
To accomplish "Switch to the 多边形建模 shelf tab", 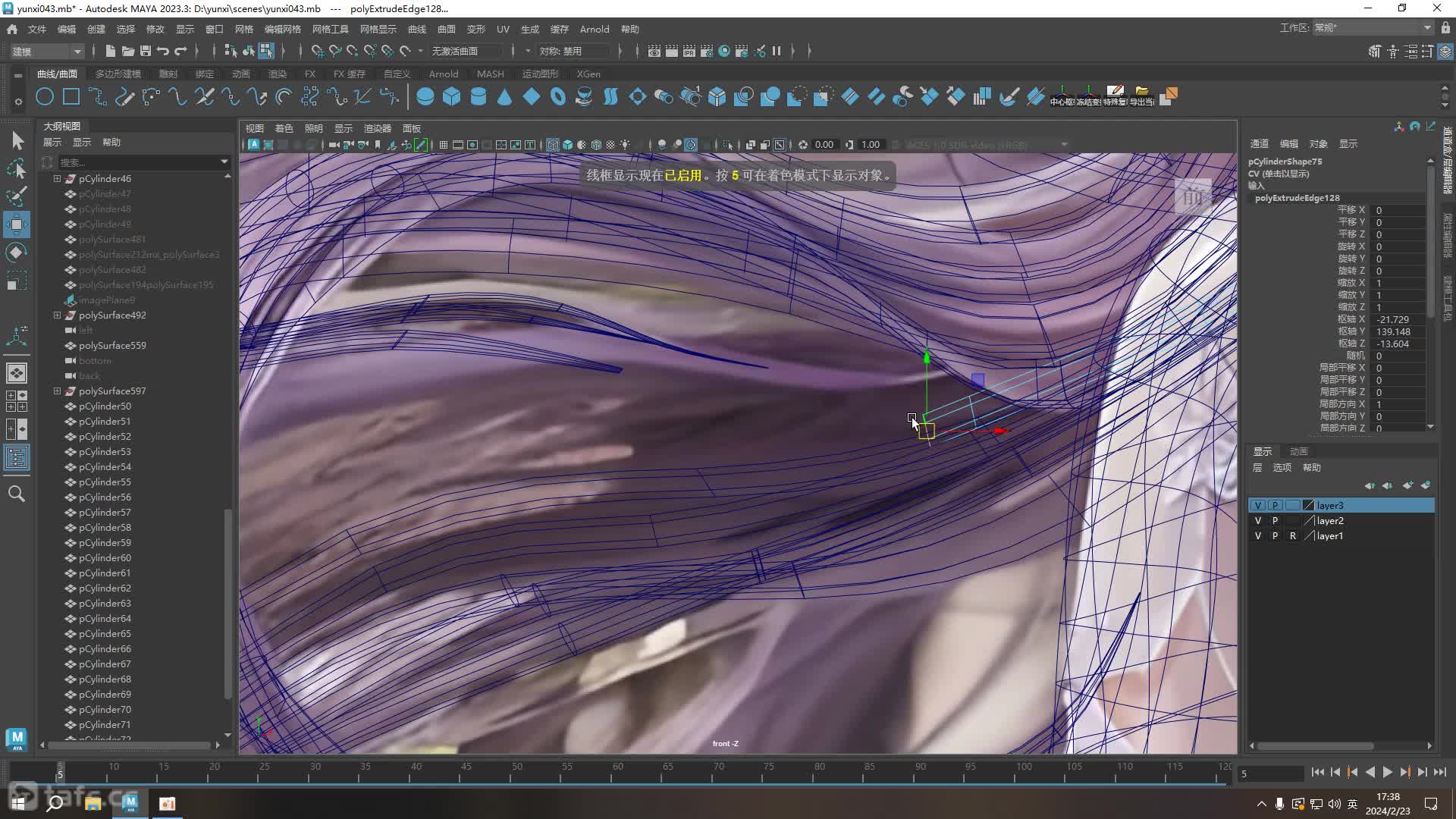I will pyautogui.click(x=118, y=74).
